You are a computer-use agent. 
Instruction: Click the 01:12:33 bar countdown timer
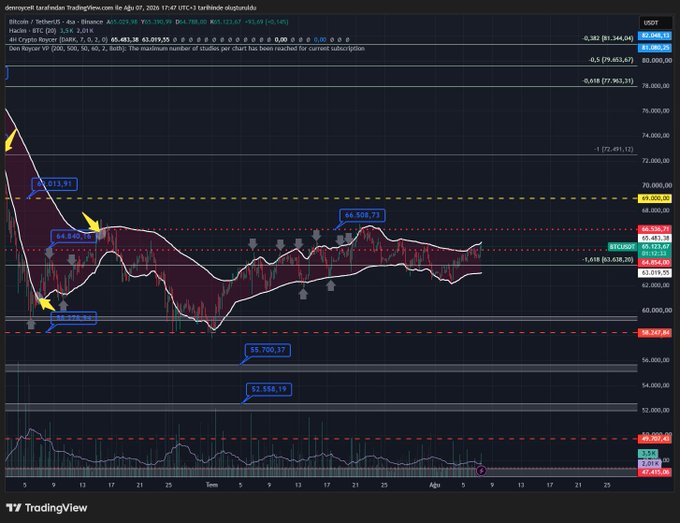click(x=655, y=253)
